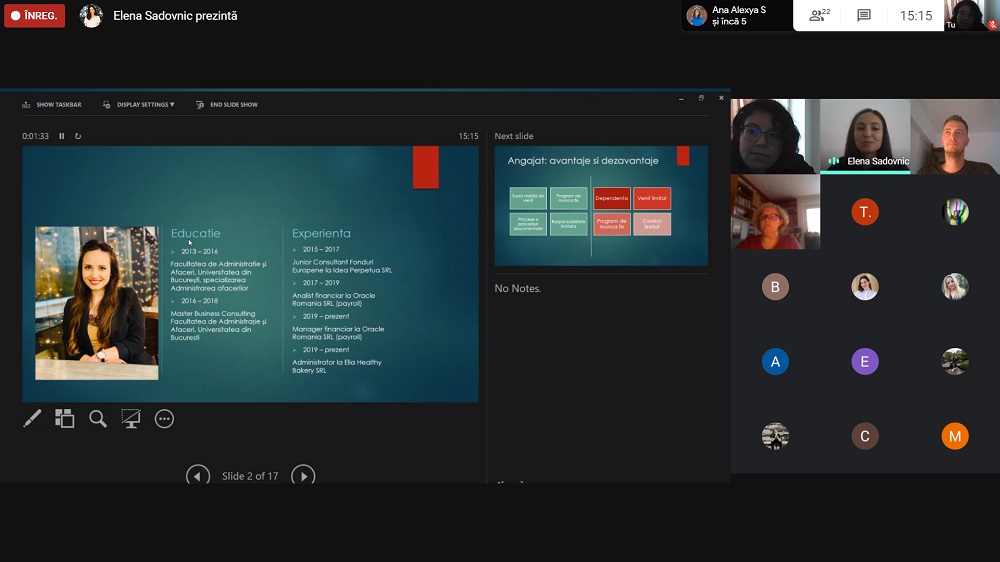Click the recording indicator ÎNREG.
This screenshot has height=562, width=1000.
(x=35, y=16)
